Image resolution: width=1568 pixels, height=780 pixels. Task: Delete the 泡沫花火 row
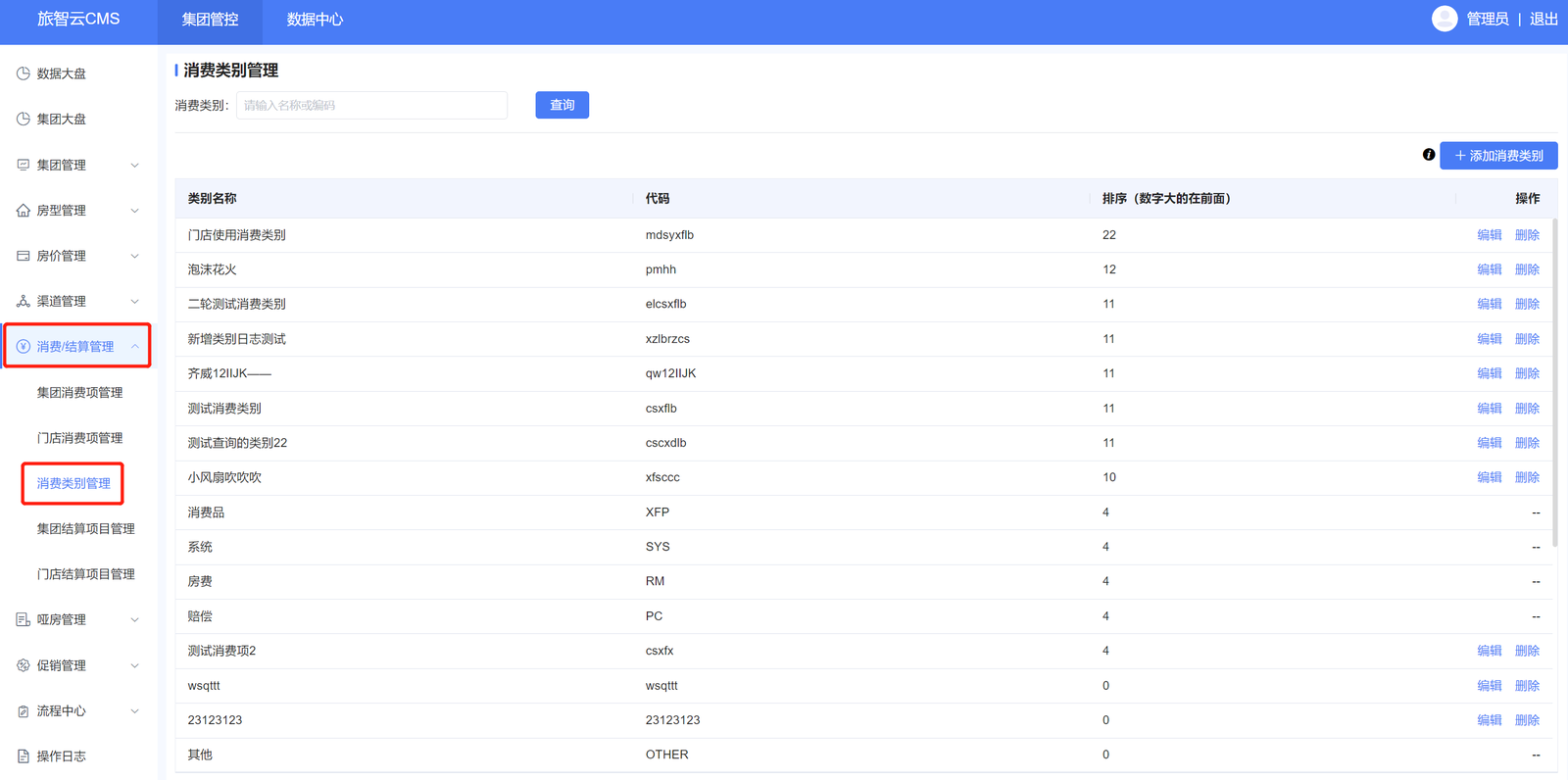click(x=1527, y=269)
